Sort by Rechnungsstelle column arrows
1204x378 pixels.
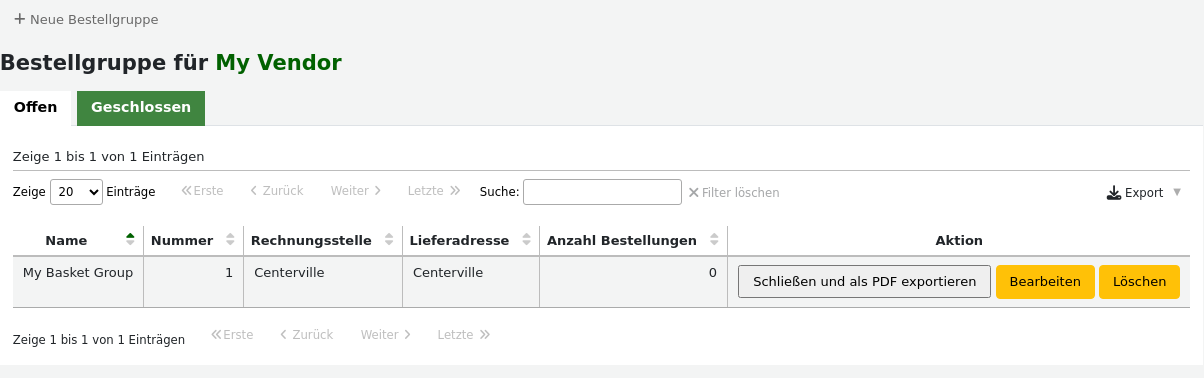388,240
